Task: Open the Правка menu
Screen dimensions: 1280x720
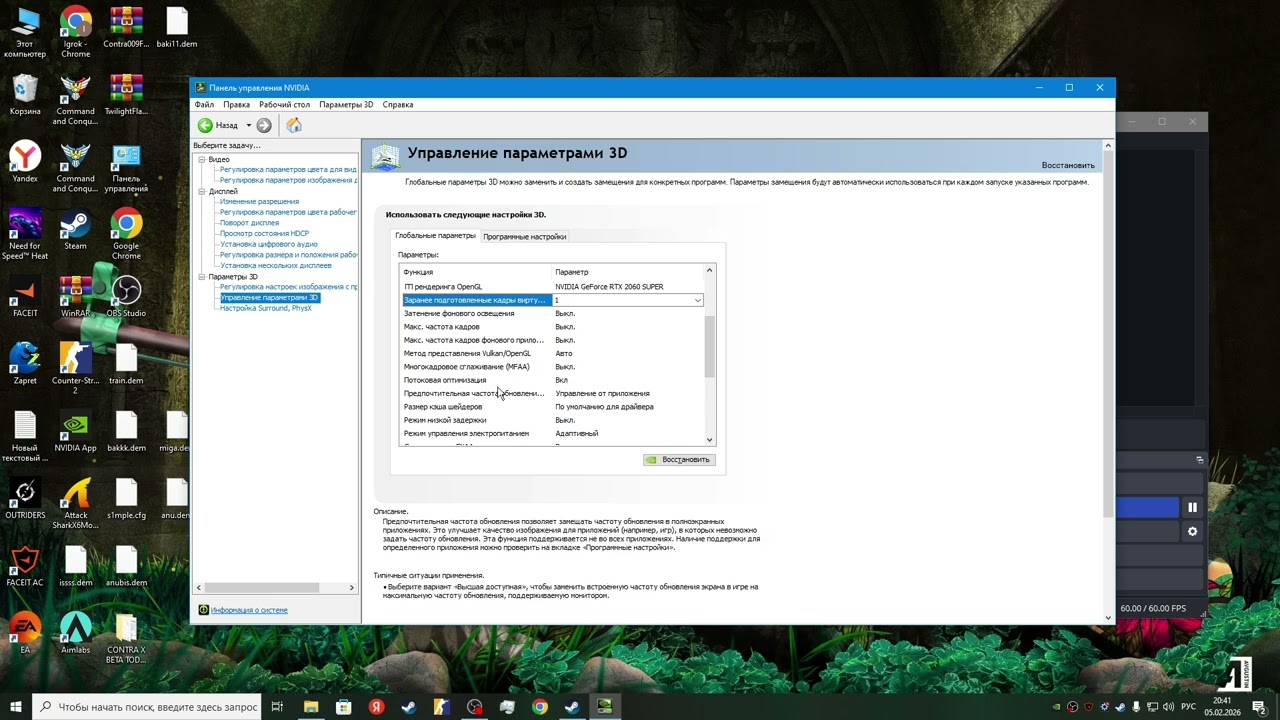Action: [237, 104]
